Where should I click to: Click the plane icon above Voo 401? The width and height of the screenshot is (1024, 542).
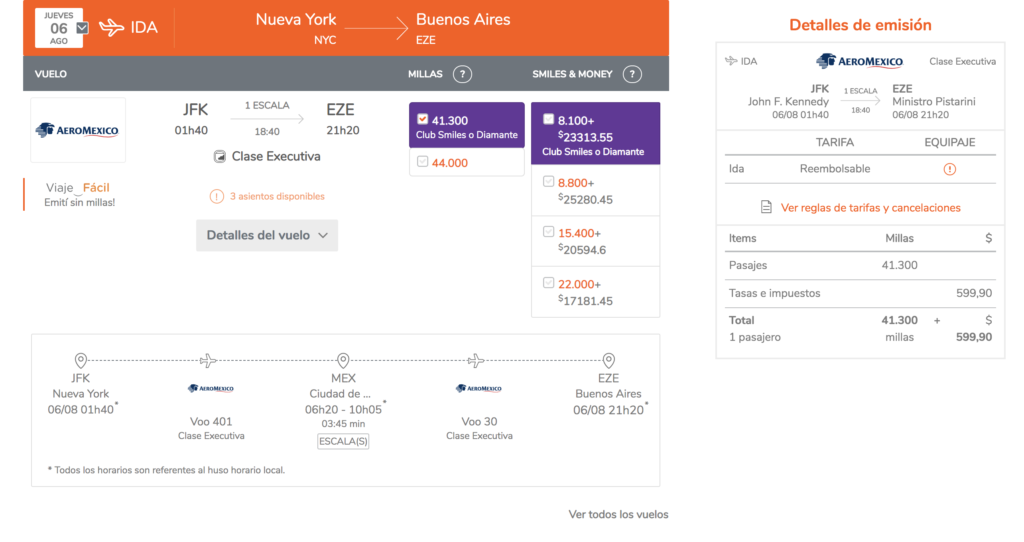208,360
